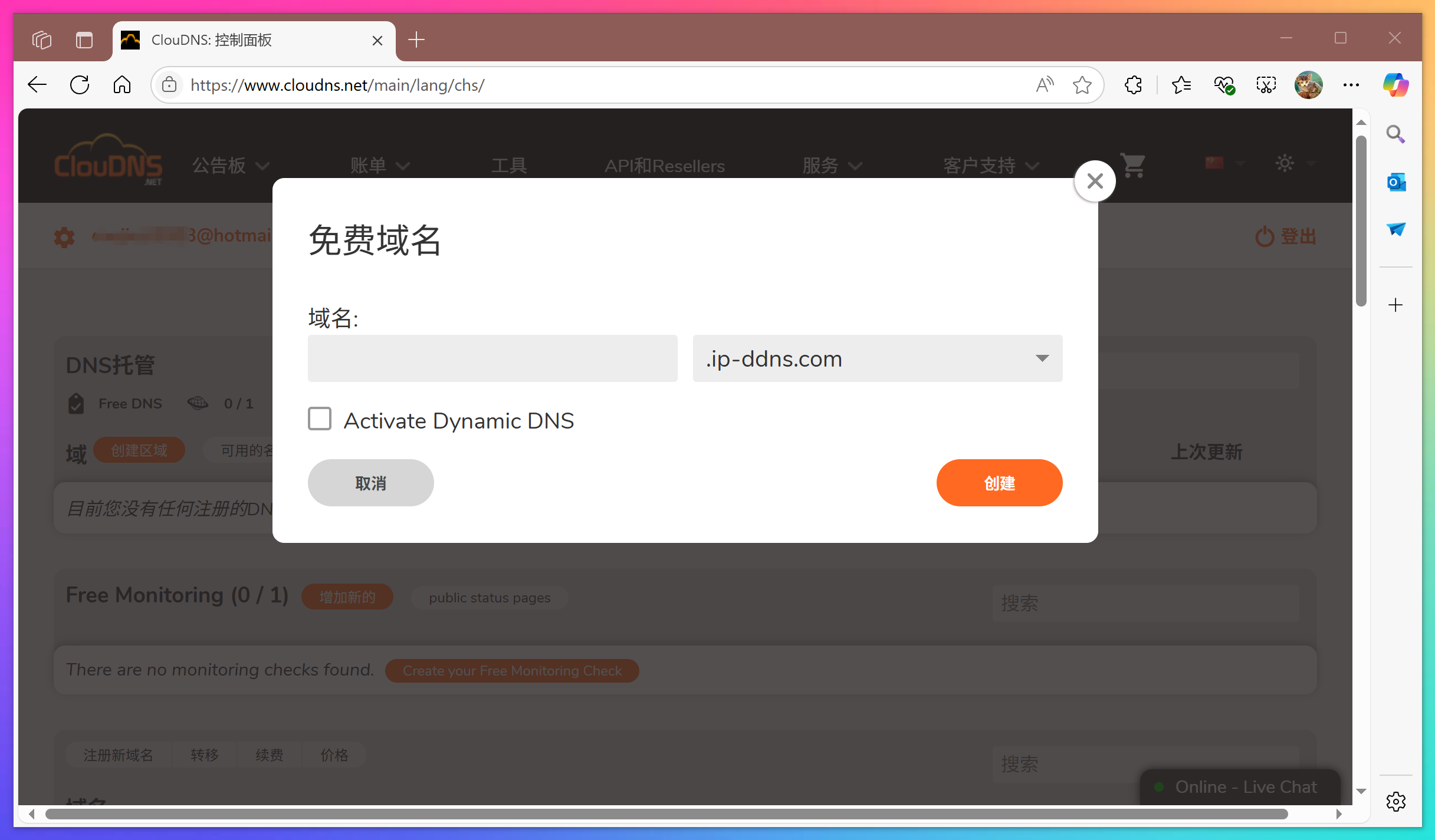Viewport: 1435px width, 840px height.
Task: Enable the Activate Dynamic DNS checkbox
Action: (319, 419)
